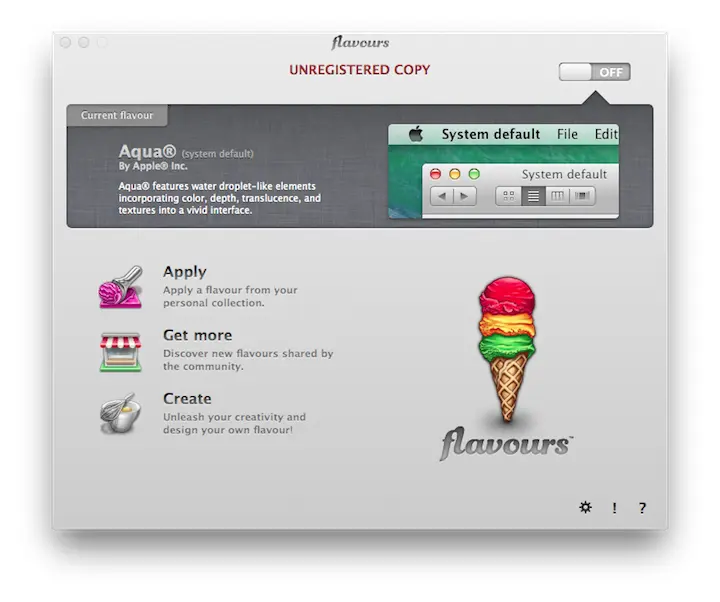Click the "(system default)" label
The width and height of the screenshot is (720, 602).
coord(217,154)
